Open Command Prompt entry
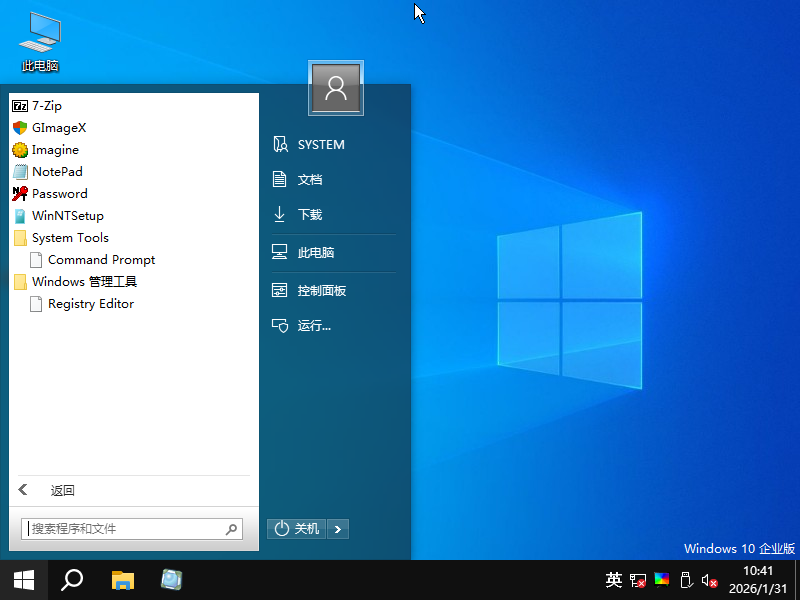This screenshot has height=600, width=800. click(101, 260)
